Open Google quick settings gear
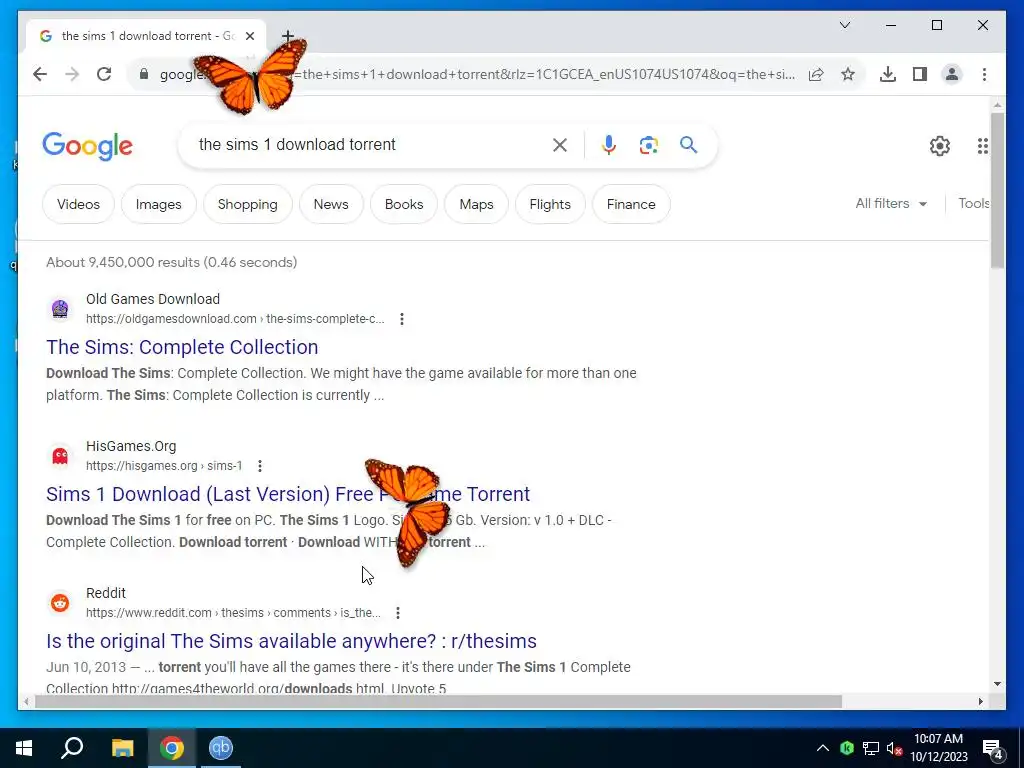 coord(939,146)
